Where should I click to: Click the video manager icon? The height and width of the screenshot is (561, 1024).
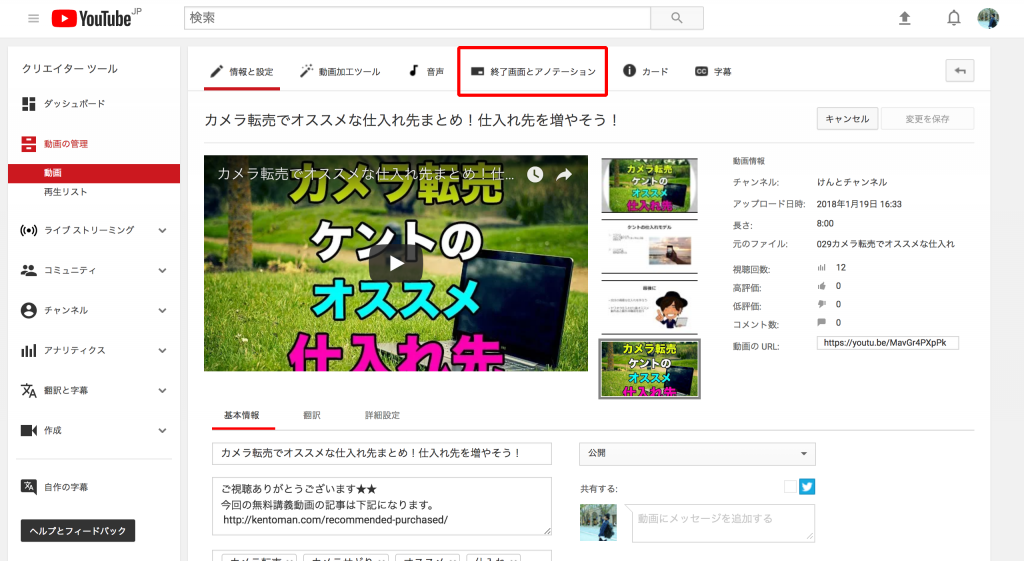pyautogui.click(x=29, y=144)
